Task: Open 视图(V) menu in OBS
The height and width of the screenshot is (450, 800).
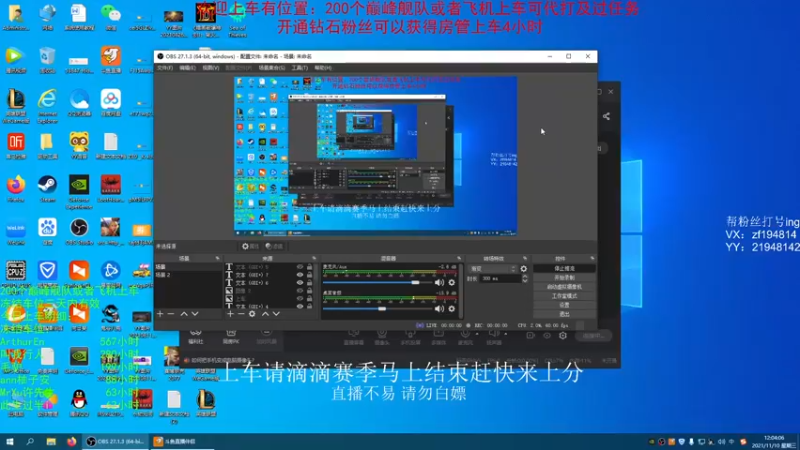Action: point(211,68)
